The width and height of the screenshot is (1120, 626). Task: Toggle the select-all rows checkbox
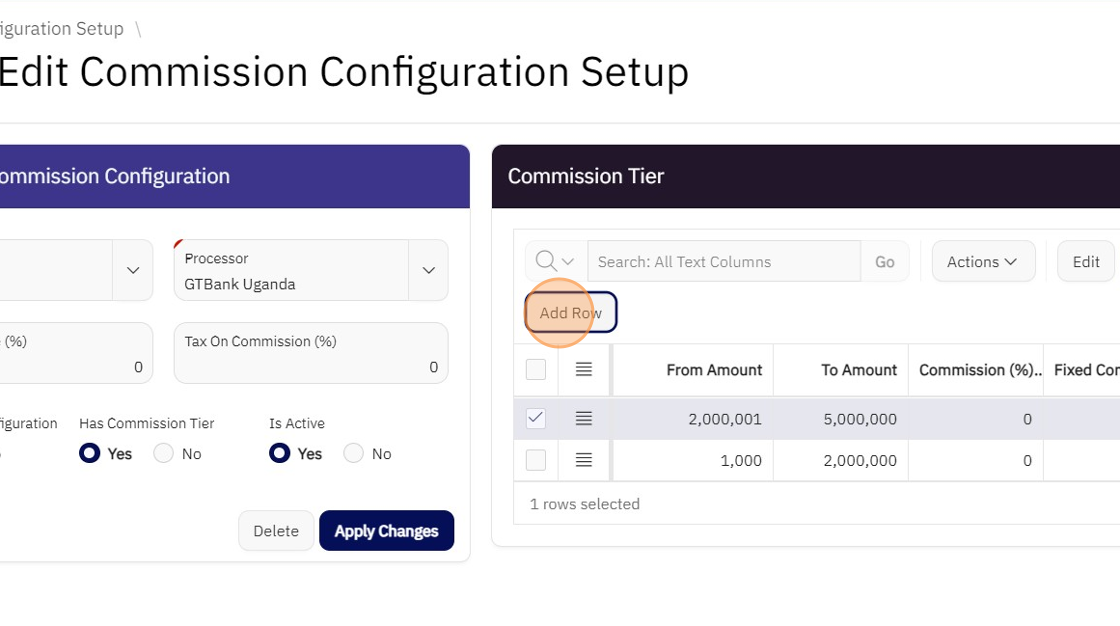click(536, 370)
